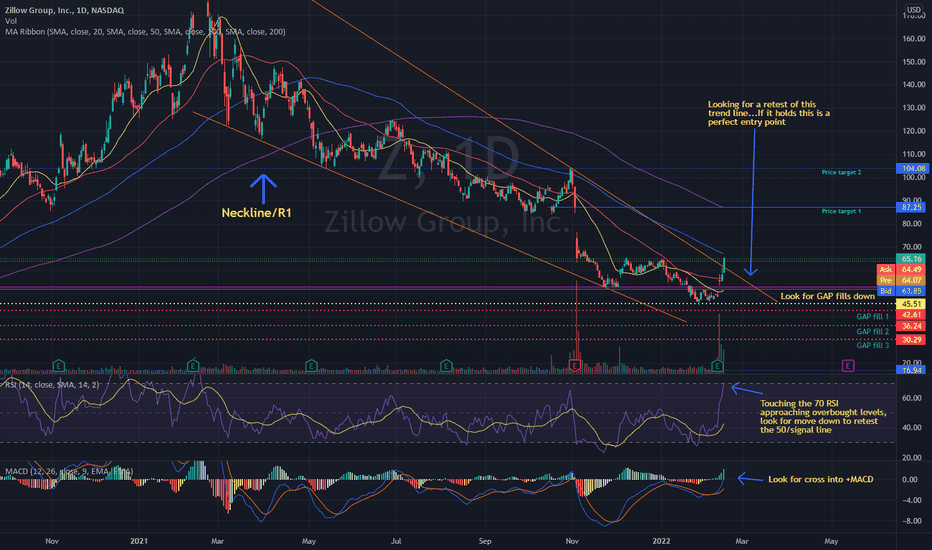Click the 60.00 RSI axis tick

pos(912,398)
